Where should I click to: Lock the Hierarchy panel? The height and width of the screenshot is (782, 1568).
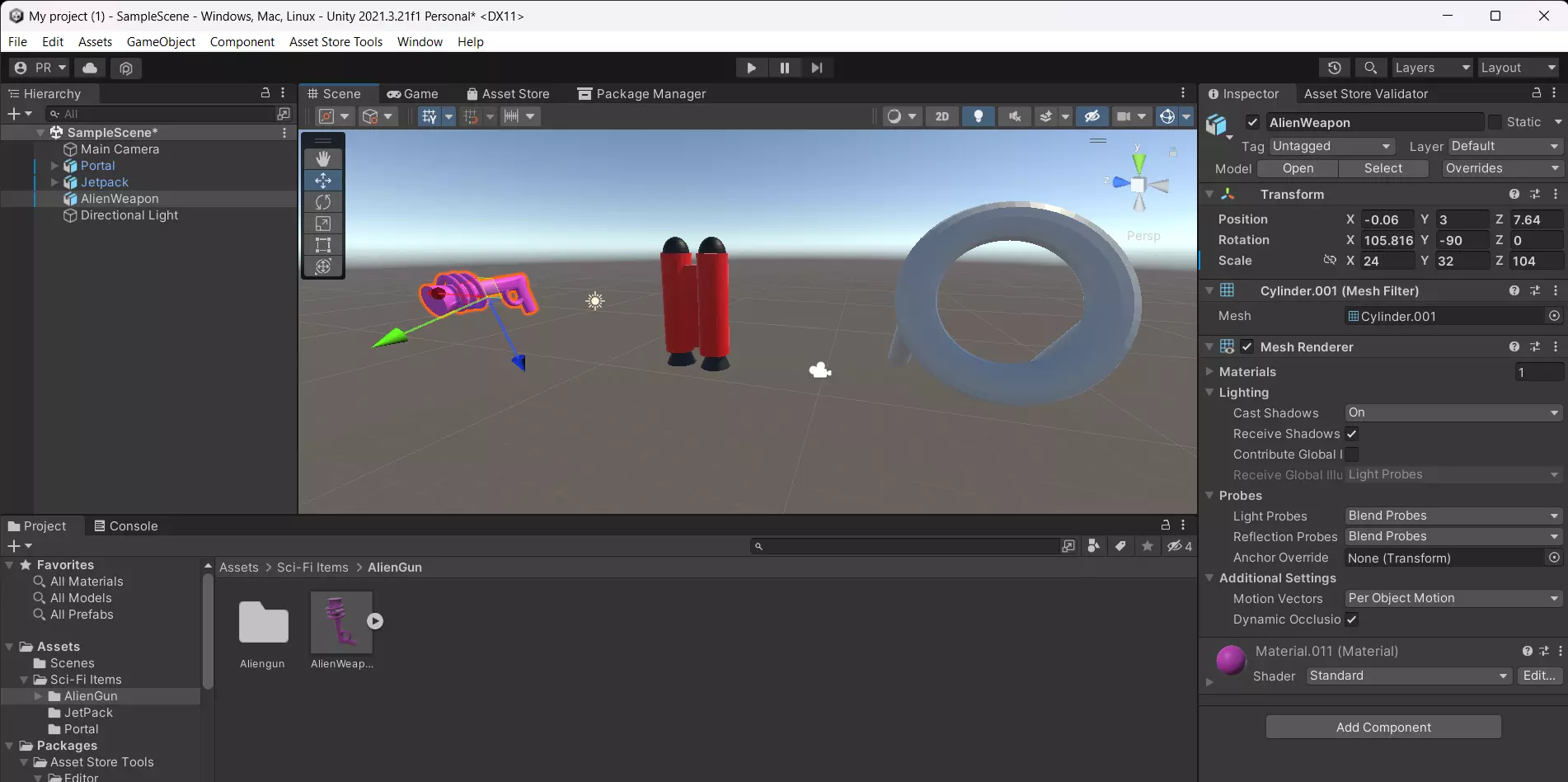(x=265, y=93)
